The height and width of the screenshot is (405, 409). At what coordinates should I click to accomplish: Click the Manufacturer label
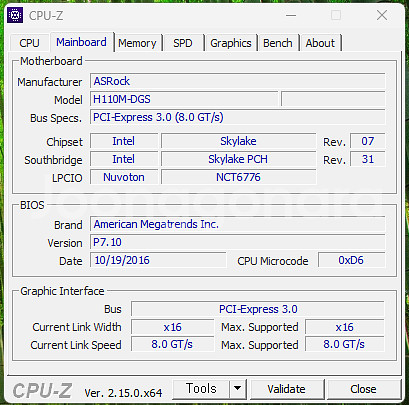50,82
